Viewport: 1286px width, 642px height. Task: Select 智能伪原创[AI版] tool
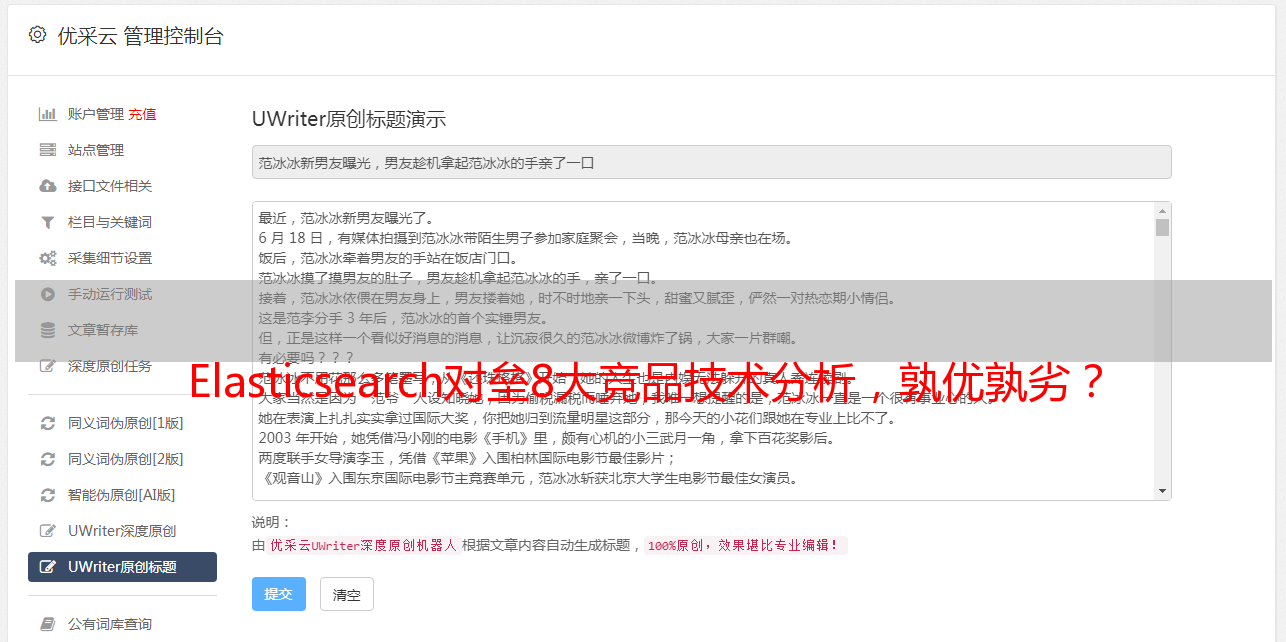tap(122, 495)
